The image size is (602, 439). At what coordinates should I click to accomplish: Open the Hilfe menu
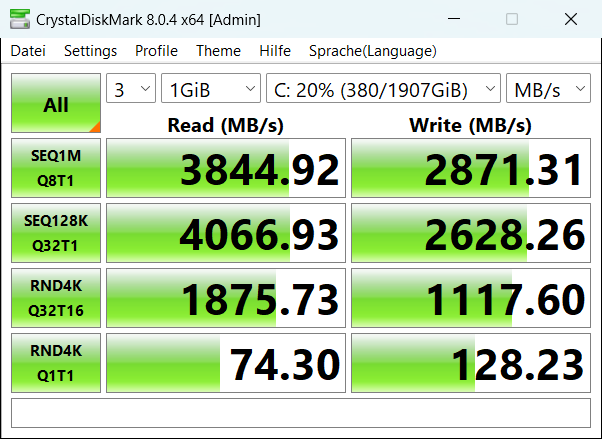[x=275, y=51]
